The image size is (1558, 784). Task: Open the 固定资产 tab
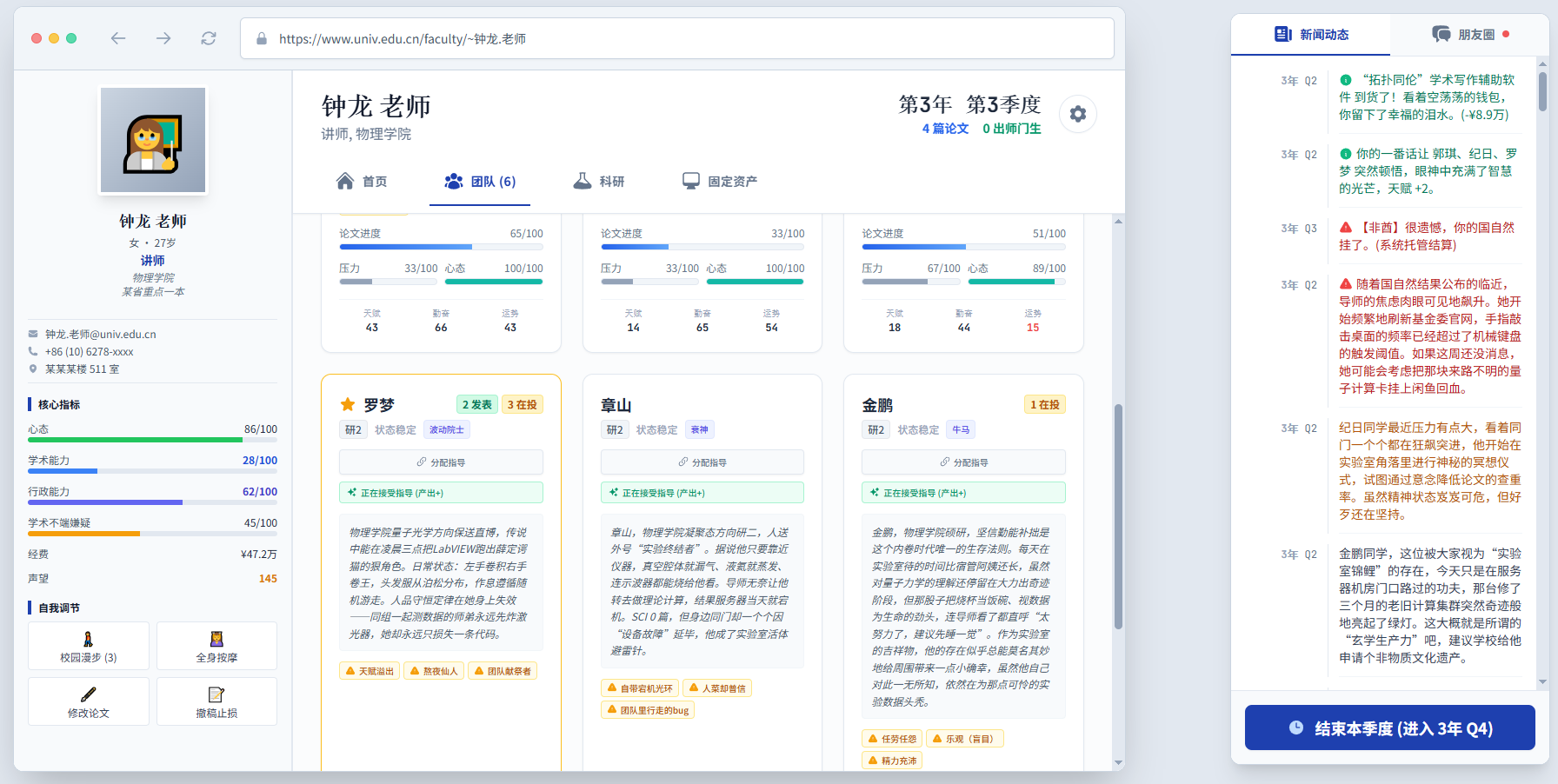(x=720, y=181)
